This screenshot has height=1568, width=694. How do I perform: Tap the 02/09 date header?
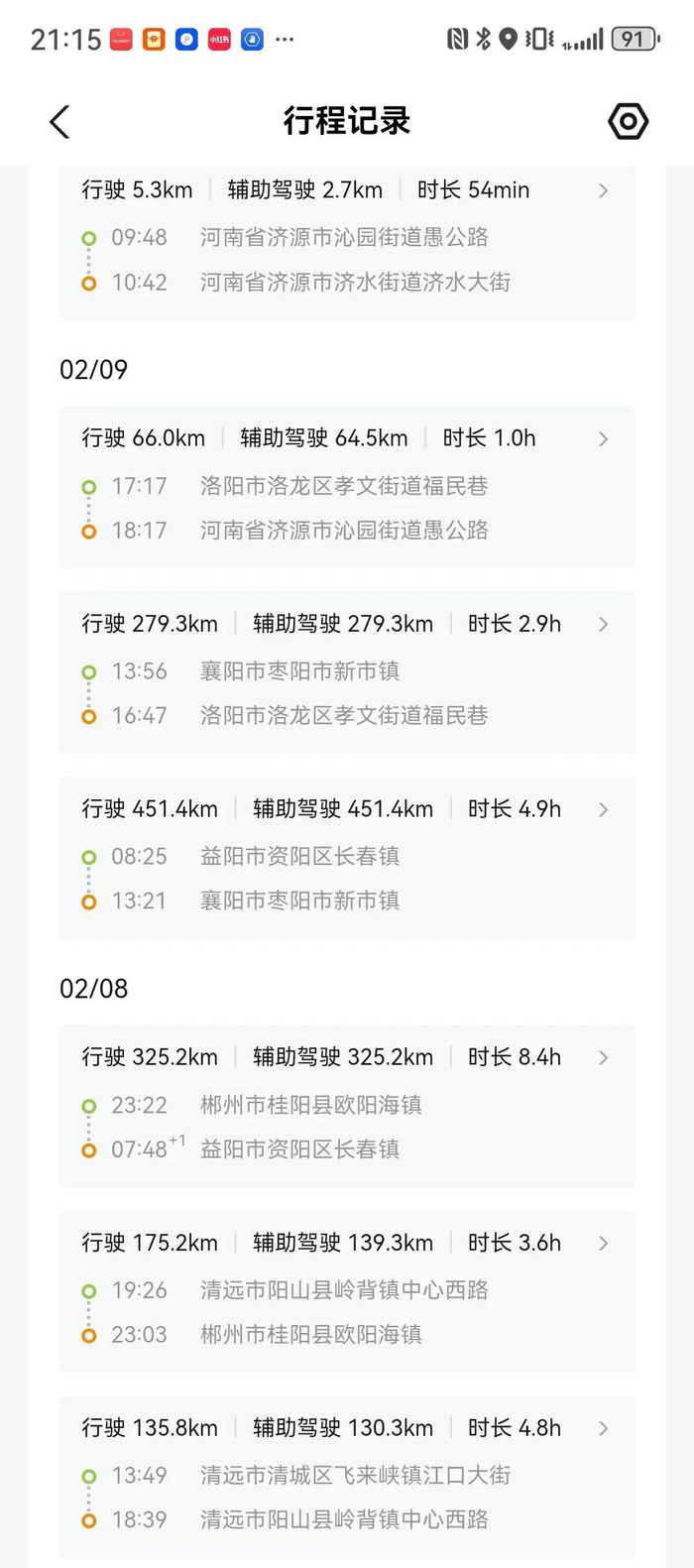[x=94, y=370]
